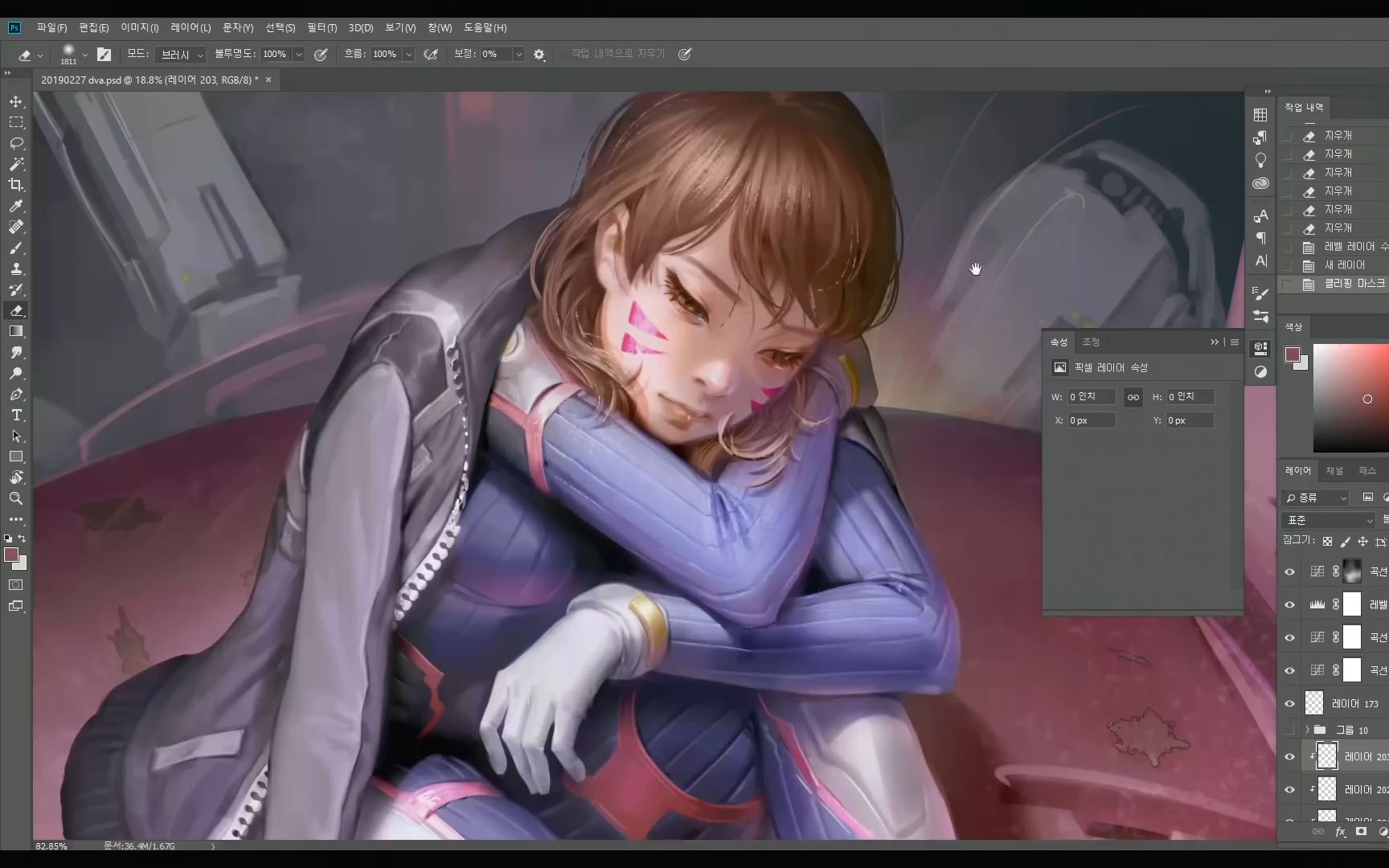Toggle pressure for opacity button
This screenshot has width=1389, height=868.
point(321,55)
